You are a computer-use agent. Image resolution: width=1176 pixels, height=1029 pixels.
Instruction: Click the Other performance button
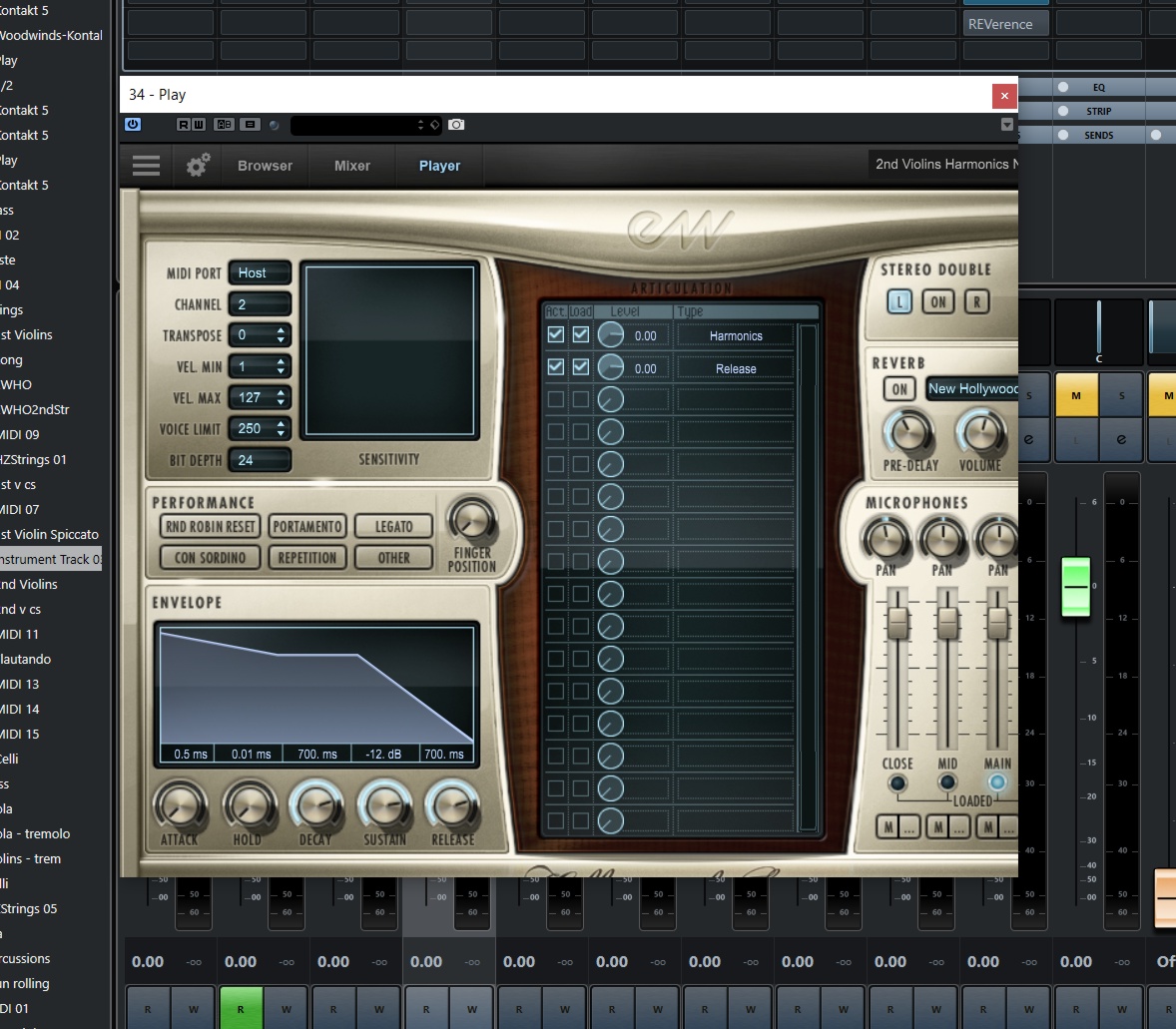pyautogui.click(x=393, y=558)
